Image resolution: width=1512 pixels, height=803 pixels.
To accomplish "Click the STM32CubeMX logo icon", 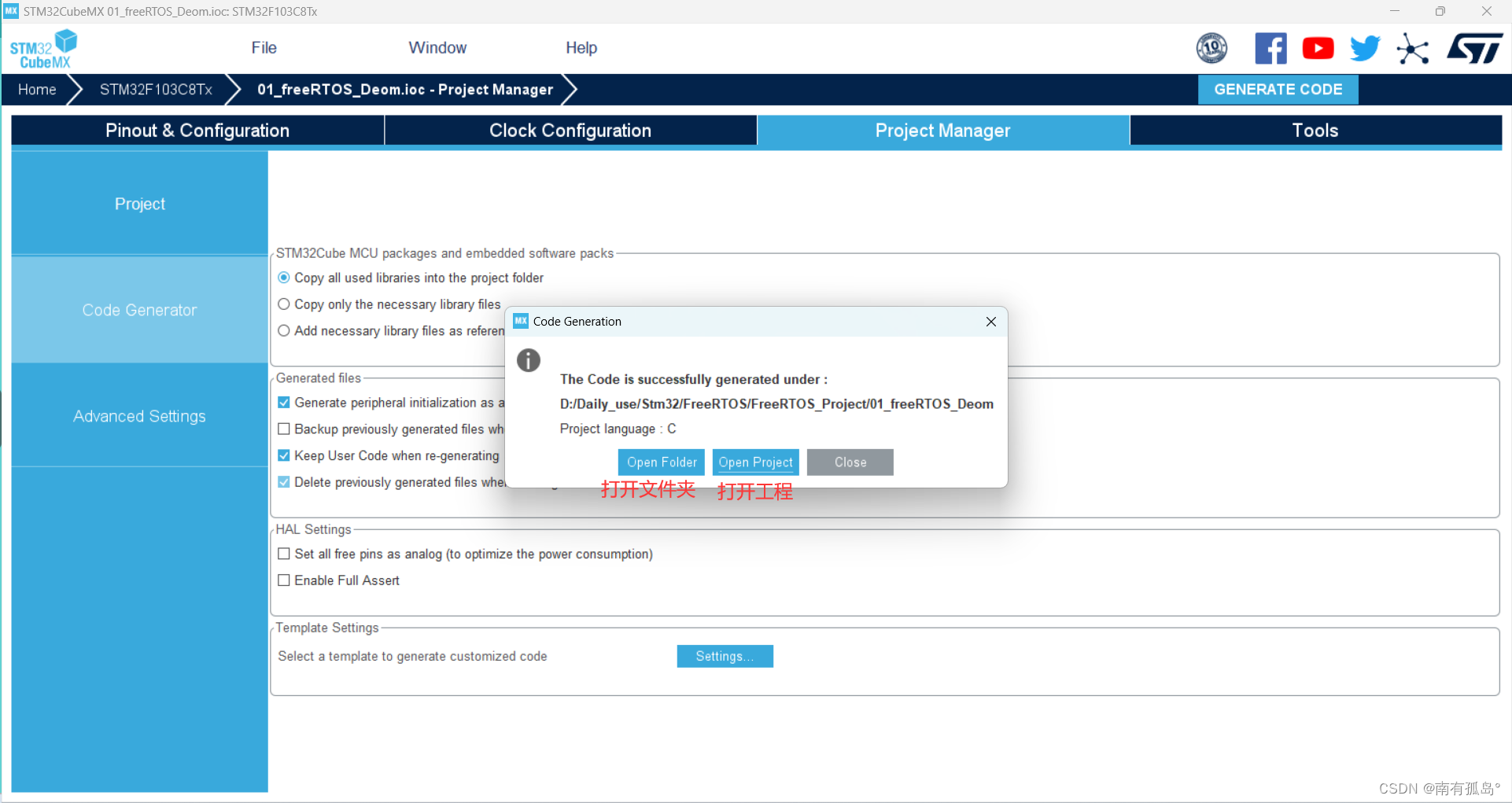I will pos(43,49).
